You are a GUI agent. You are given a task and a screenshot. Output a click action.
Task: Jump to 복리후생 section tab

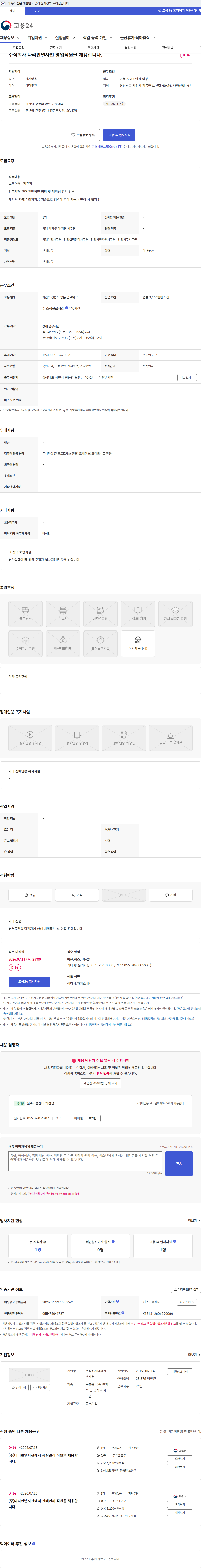(x=130, y=48)
